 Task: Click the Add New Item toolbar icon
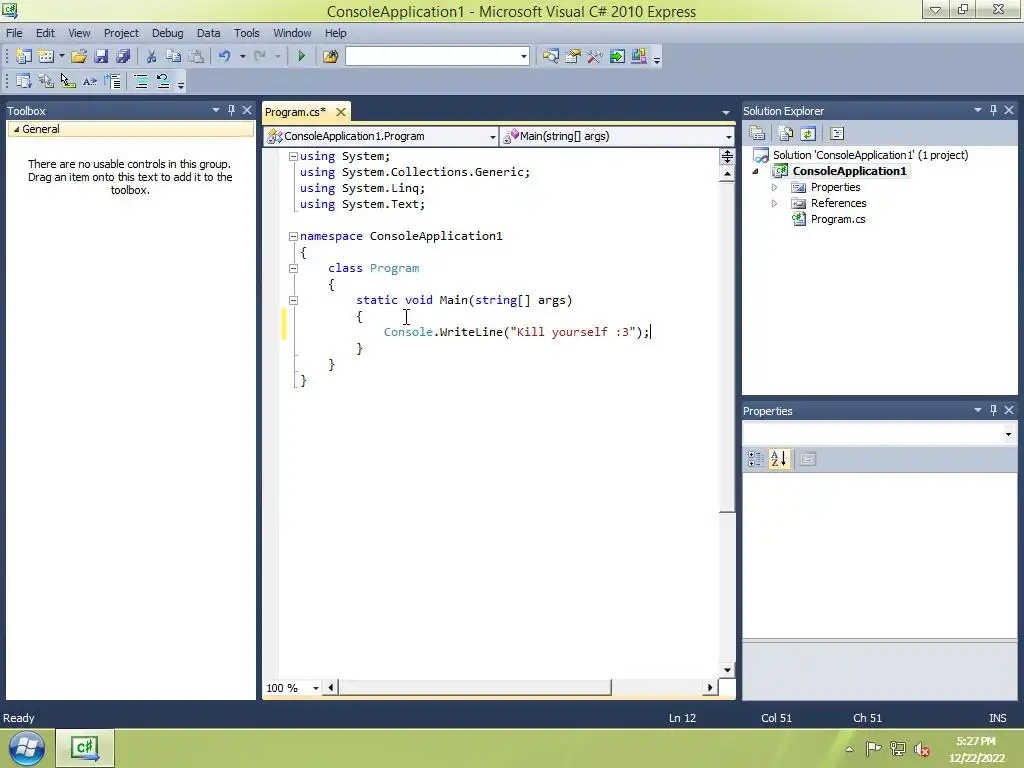coord(46,57)
